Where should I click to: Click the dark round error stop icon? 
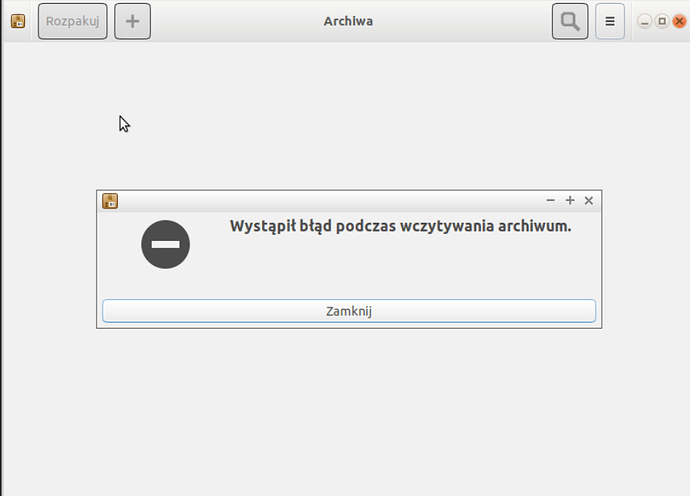[165, 244]
